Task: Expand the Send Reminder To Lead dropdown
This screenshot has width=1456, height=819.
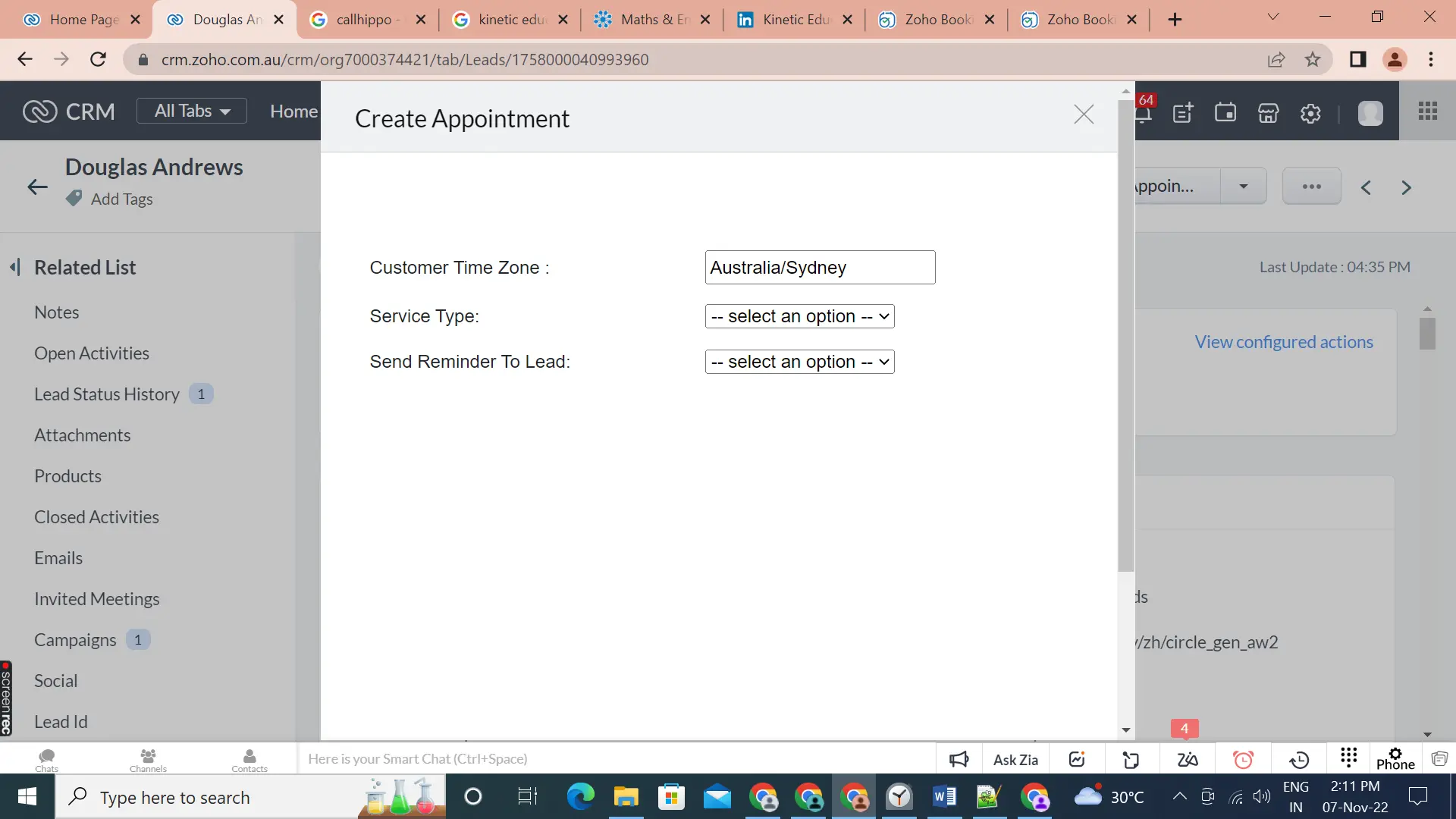Action: point(799,362)
